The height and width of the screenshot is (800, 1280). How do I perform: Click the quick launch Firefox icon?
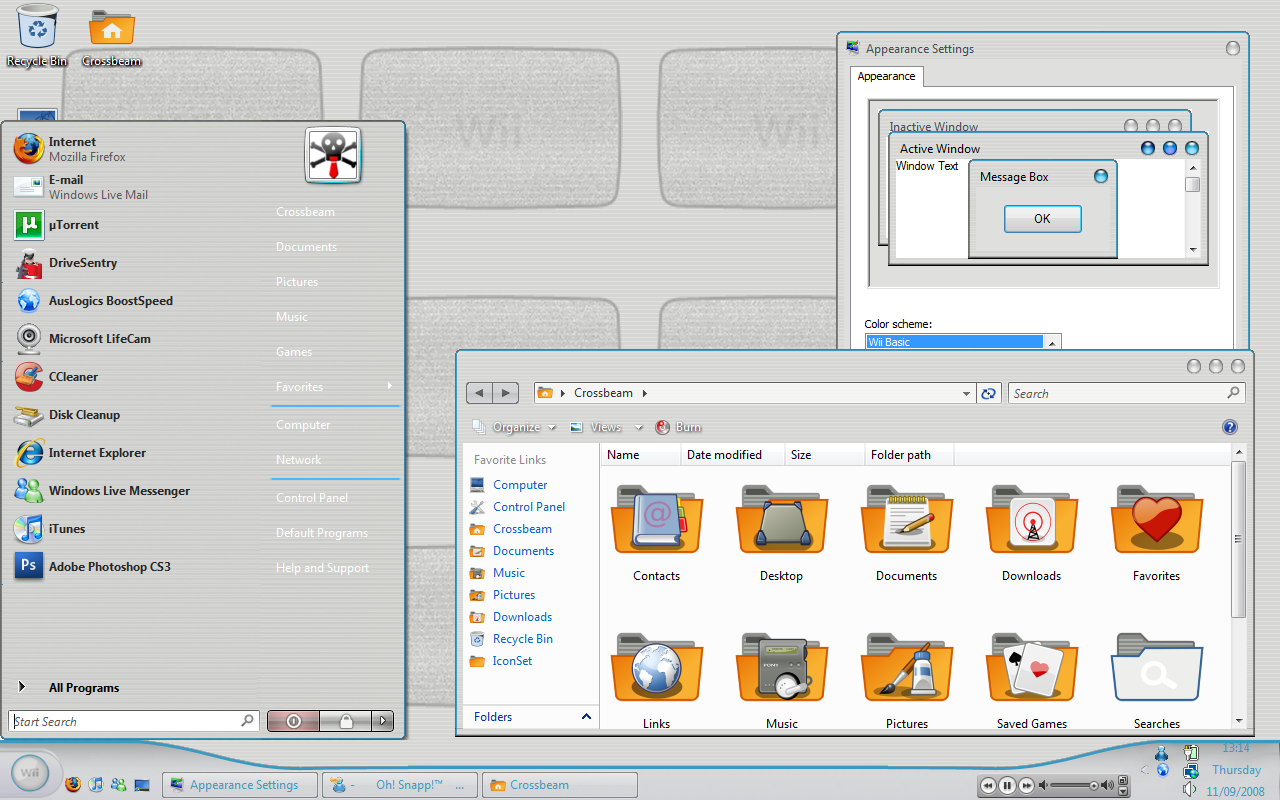coord(72,784)
